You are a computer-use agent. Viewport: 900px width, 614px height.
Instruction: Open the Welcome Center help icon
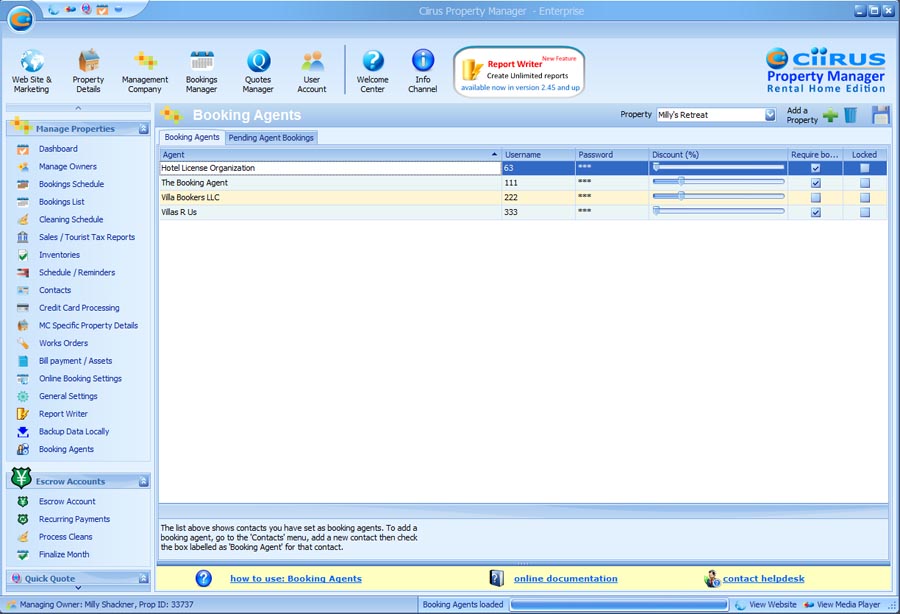point(373,60)
